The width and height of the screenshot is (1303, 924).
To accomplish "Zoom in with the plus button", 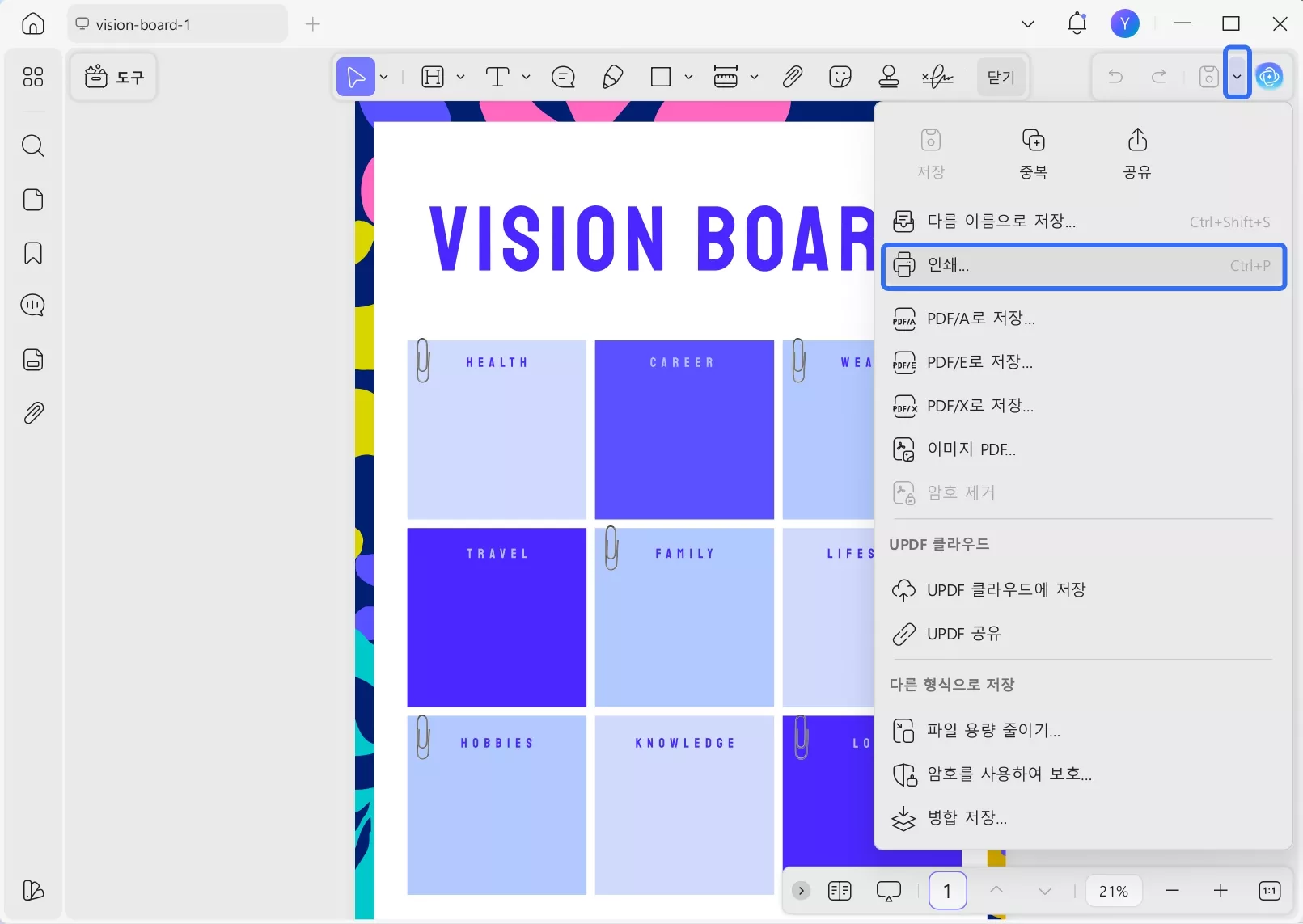I will 1221,891.
